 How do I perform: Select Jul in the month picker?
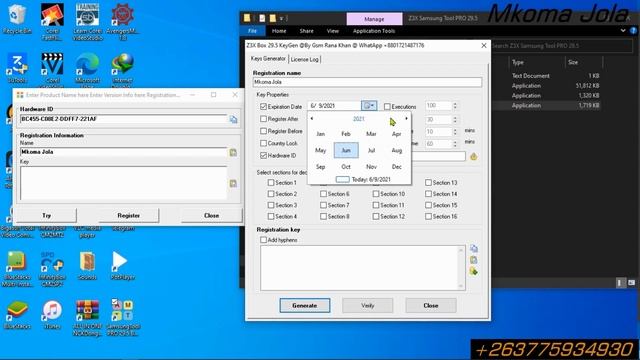tap(371, 150)
